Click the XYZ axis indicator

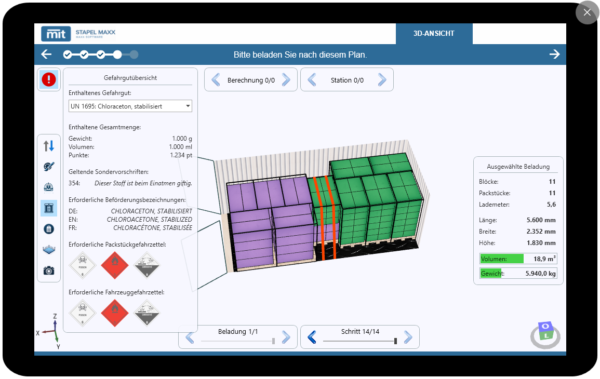tap(51, 332)
